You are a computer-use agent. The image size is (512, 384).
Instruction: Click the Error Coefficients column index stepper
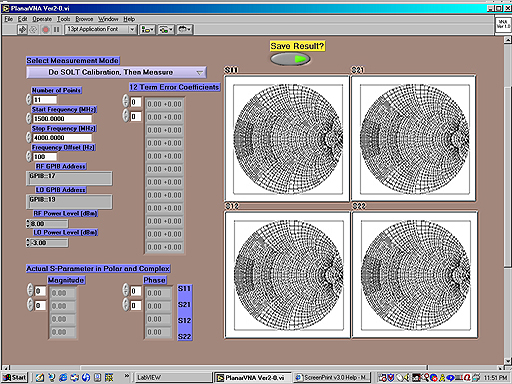[126, 116]
